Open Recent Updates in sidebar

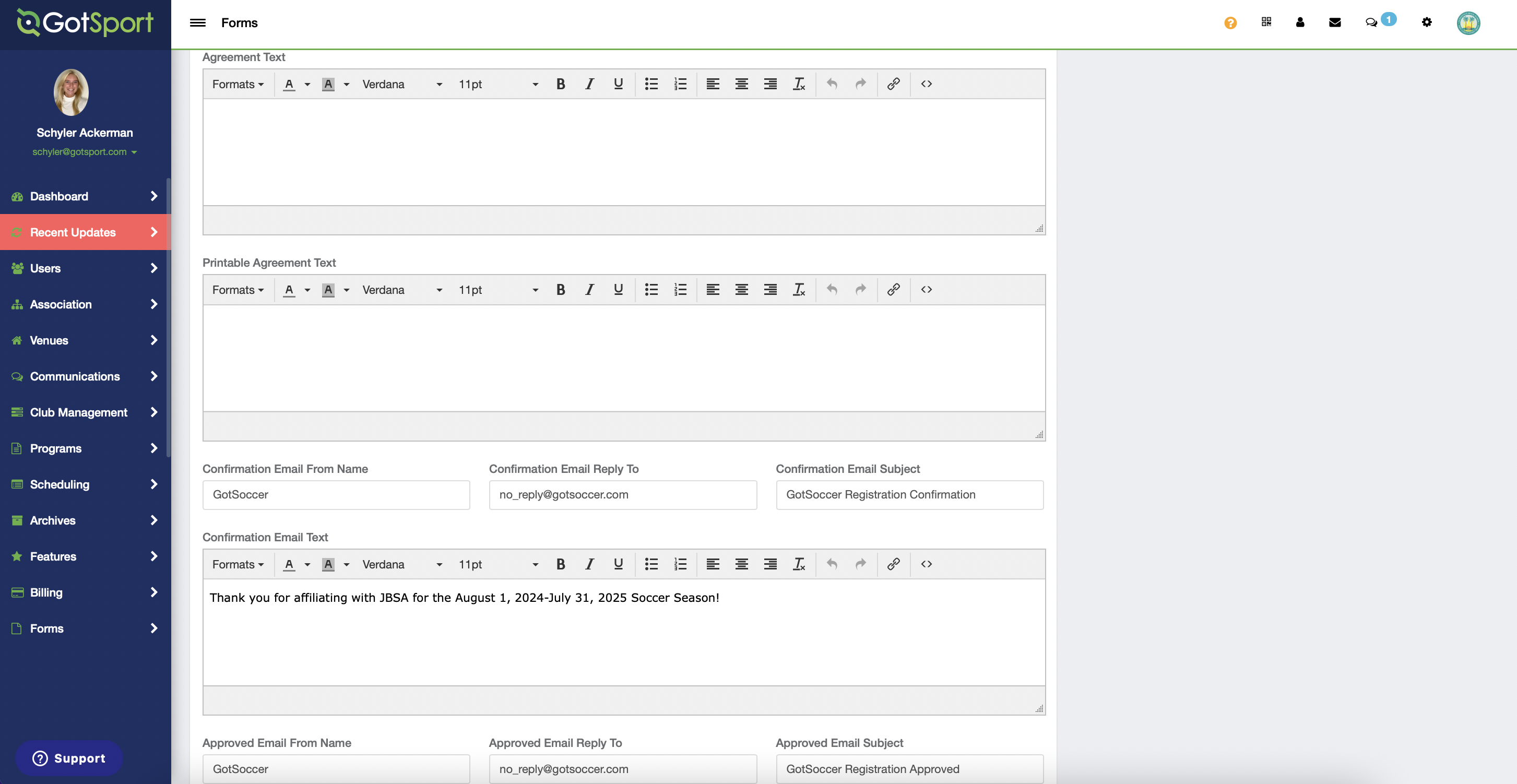click(x=85, y=232)
